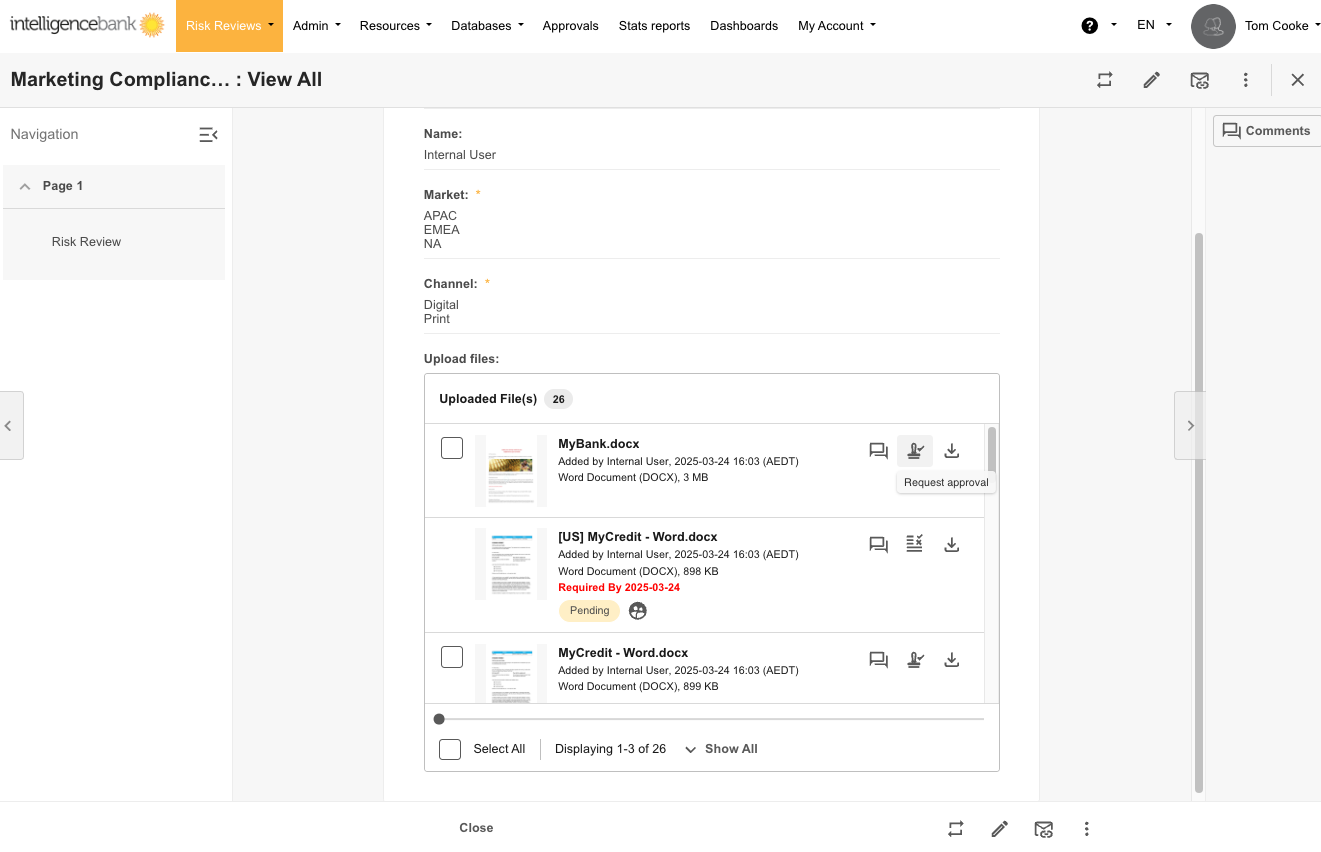This screenshot has width=1321, height=852.
Task: Open the Dashboards menu item
Action: [x=744, y=26]
